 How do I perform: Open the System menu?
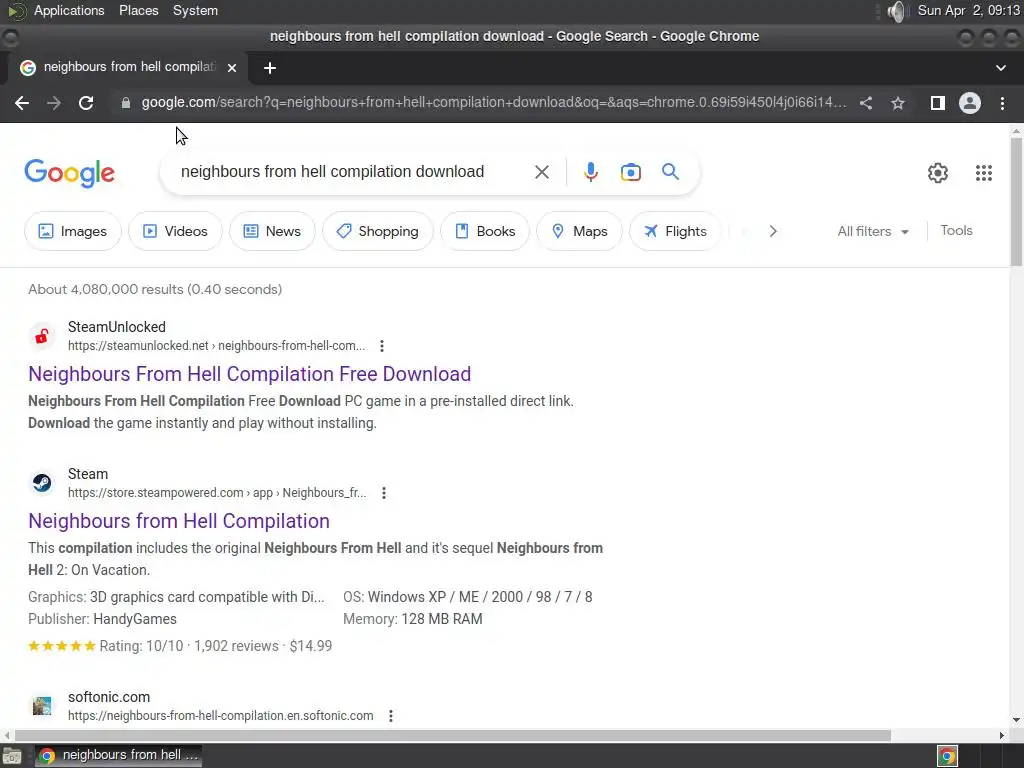195,10
